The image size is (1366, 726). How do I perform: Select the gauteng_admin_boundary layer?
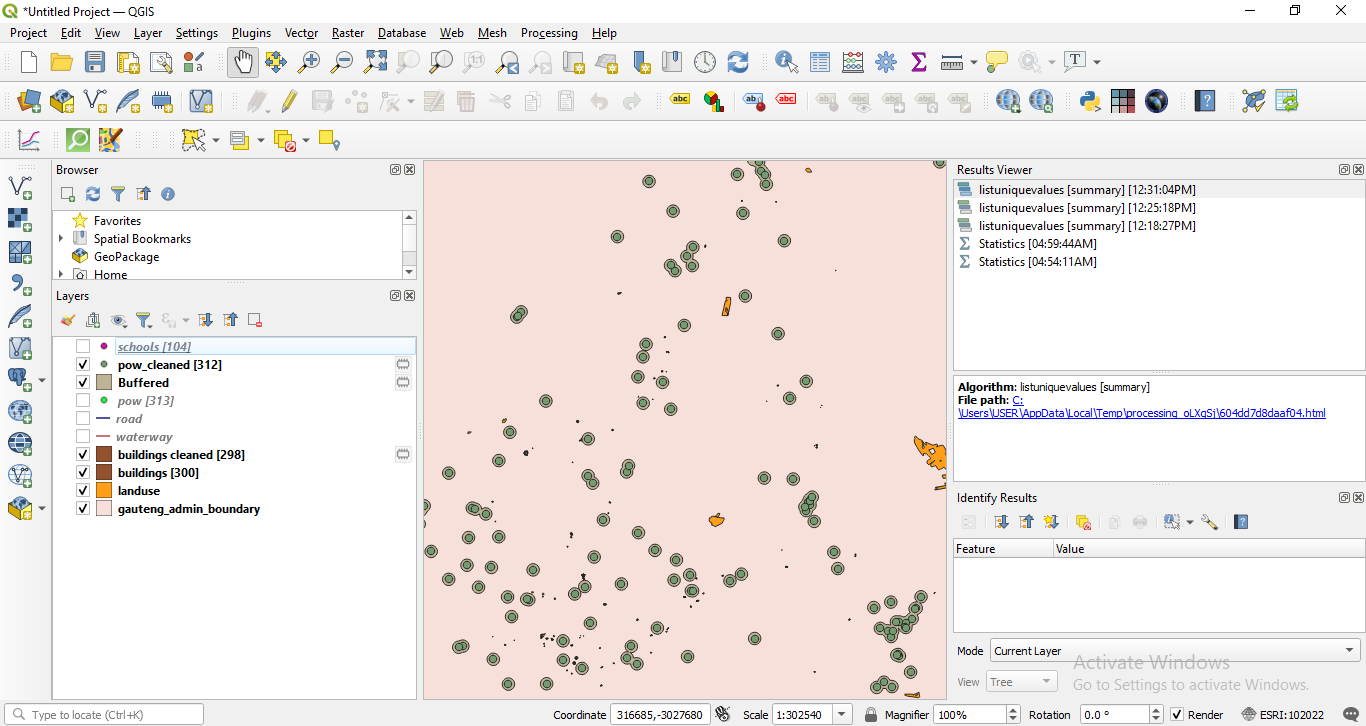[x=189, y=509]
